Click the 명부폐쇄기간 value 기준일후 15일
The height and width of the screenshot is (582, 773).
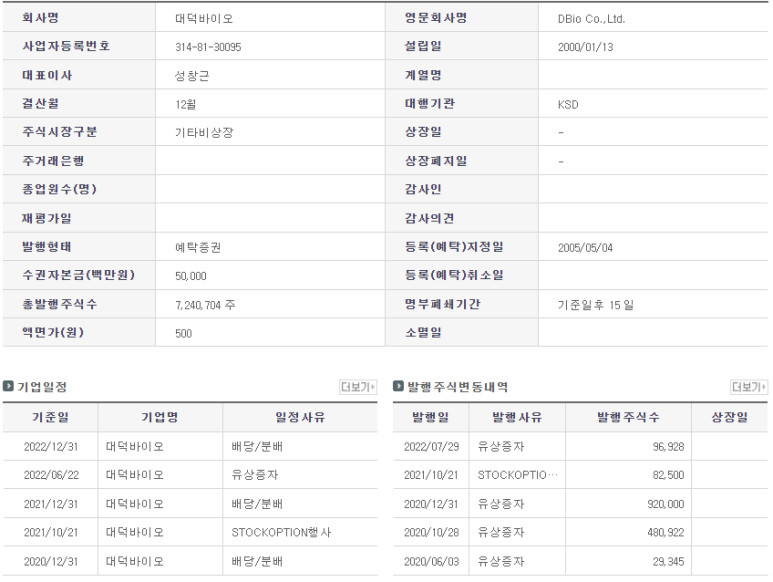[596, 305]
